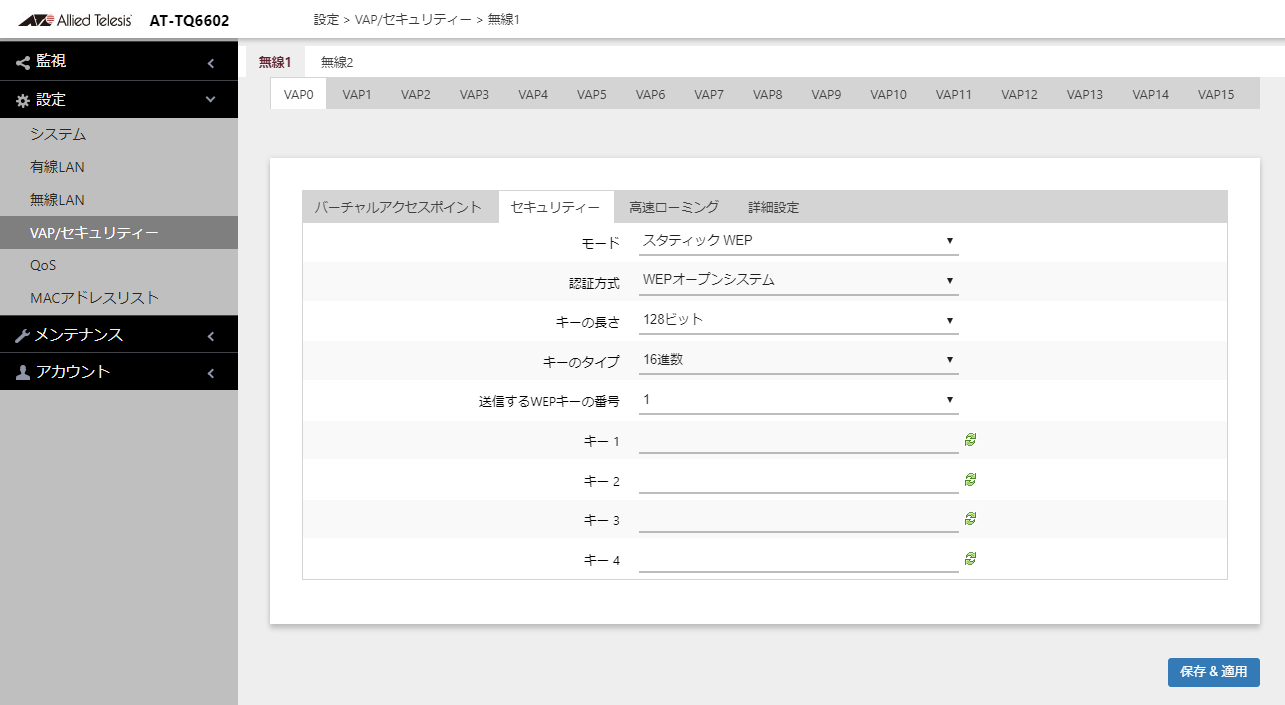Open the MACアドレスリスト page

119,298
